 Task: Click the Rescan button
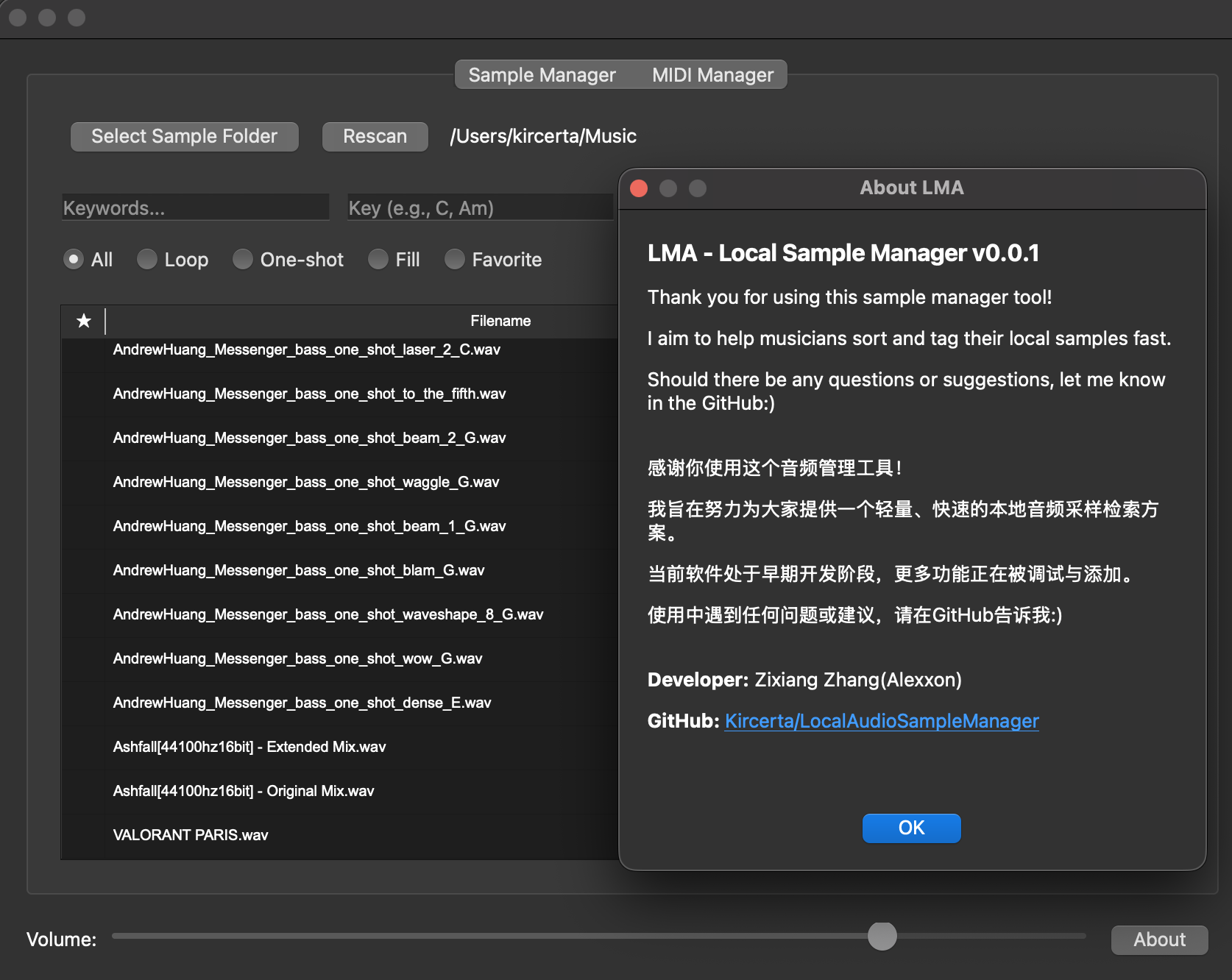pyautogui.click(x=375, y=137)
